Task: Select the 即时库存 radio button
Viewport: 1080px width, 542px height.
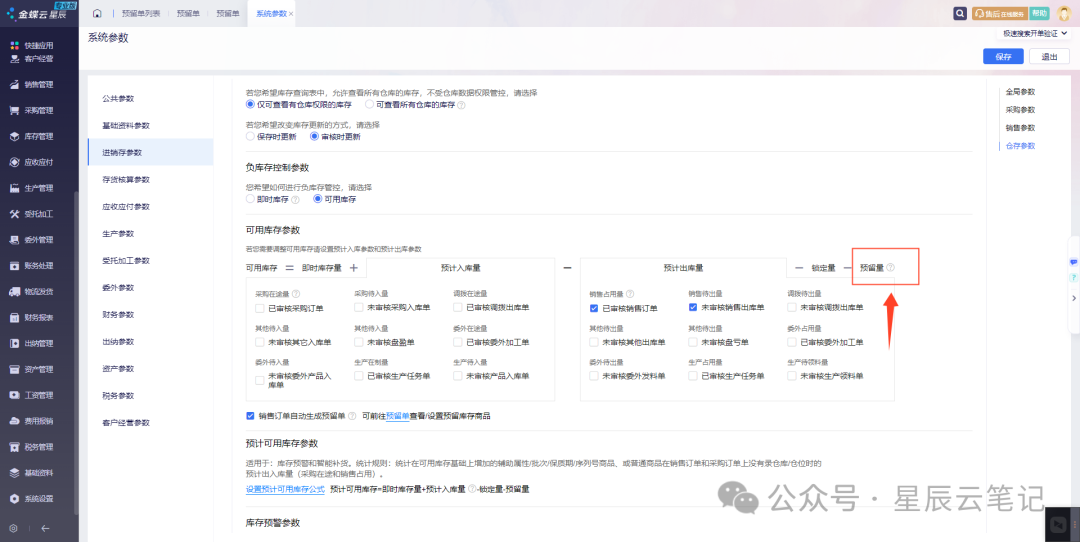Action: pos(250,199)
